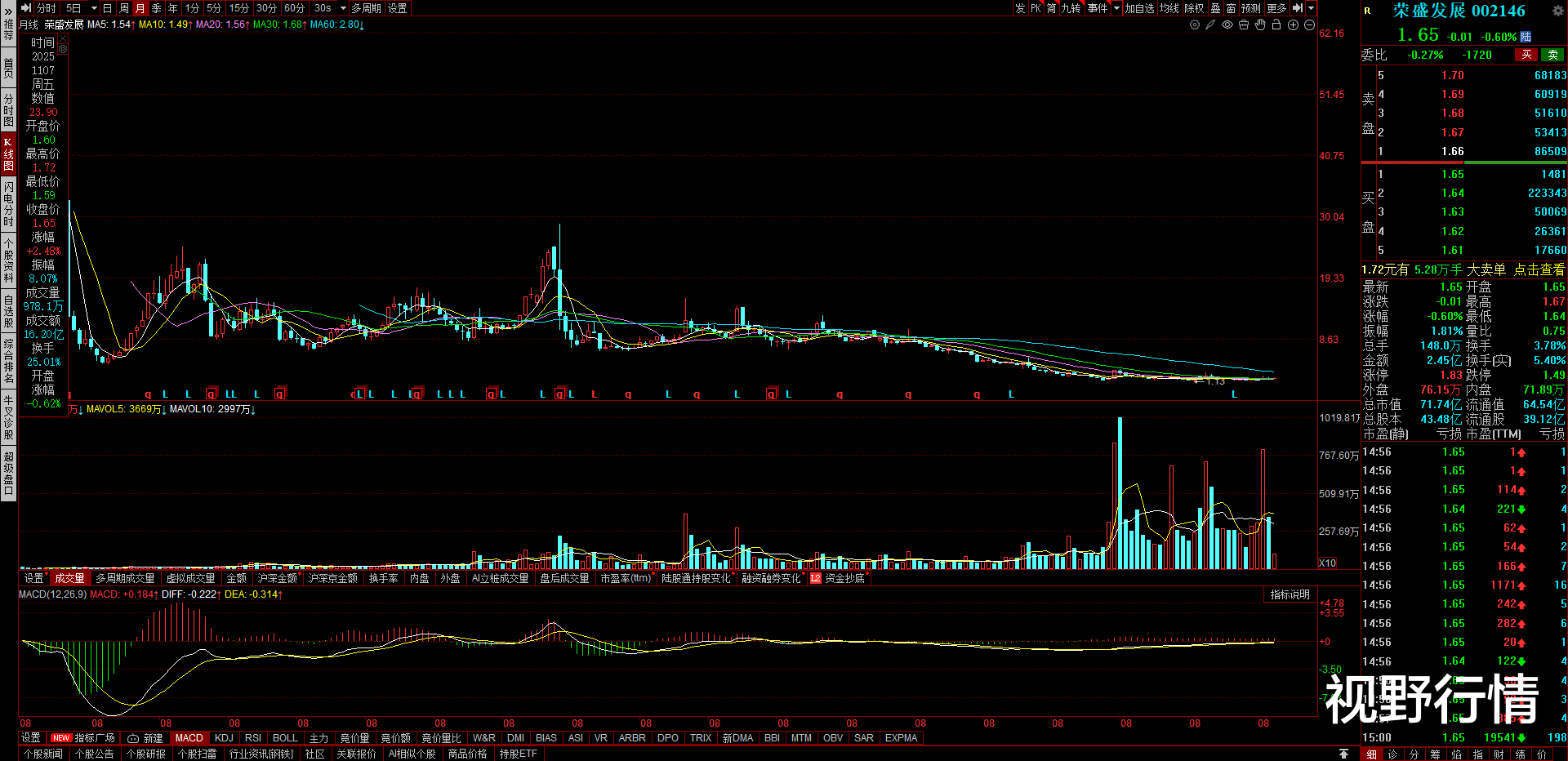
Task: Click 加自选 add to watchlist
Action: point(1139,8)
